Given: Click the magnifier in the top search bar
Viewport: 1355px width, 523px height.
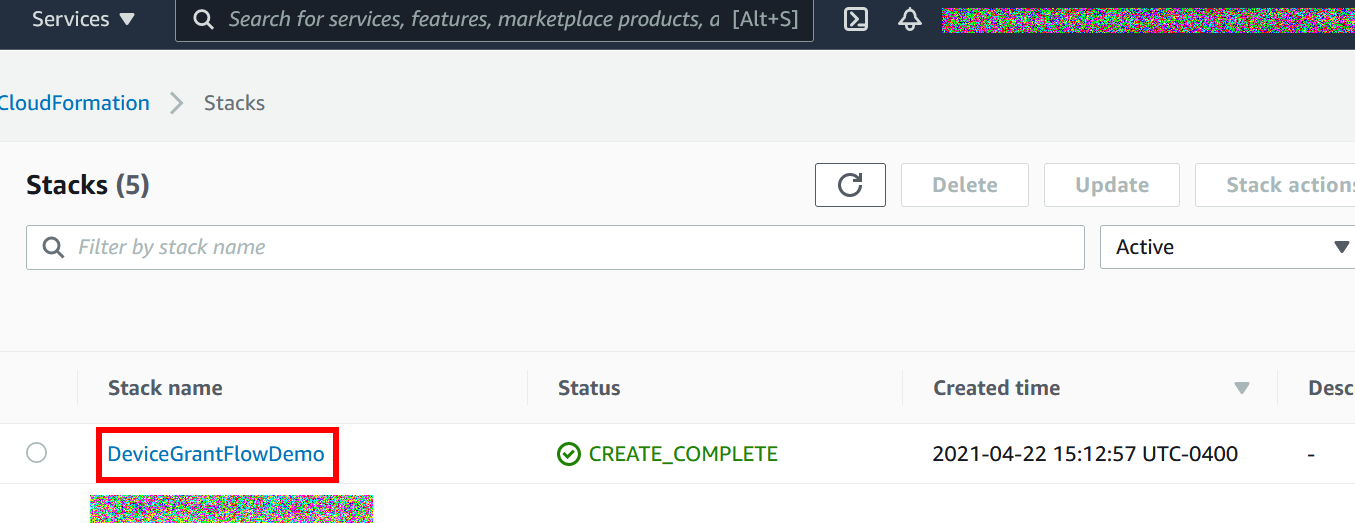Looking at the screenshot, I should (203, 19).
